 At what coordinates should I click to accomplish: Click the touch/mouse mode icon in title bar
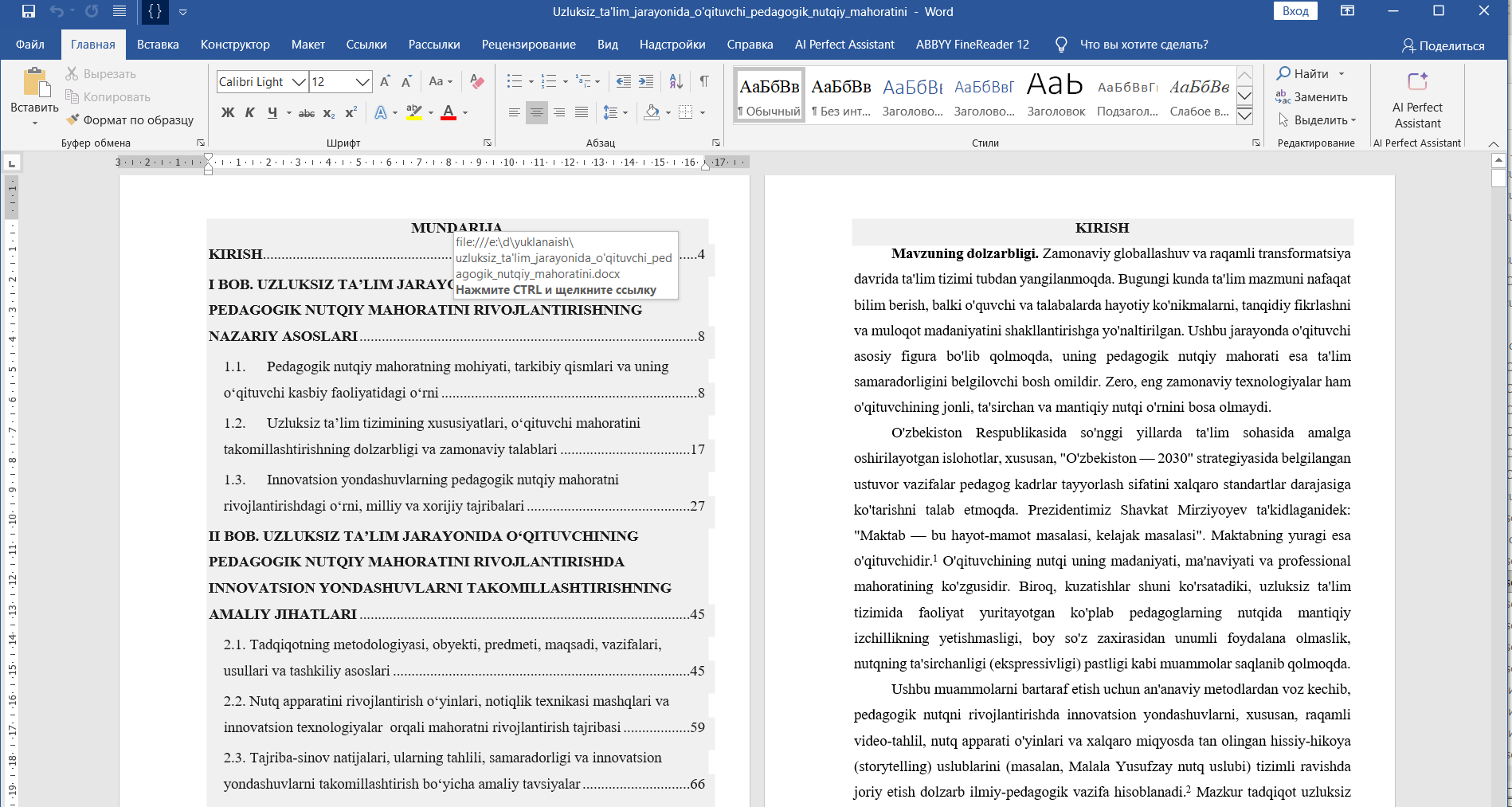pos(119,11)
